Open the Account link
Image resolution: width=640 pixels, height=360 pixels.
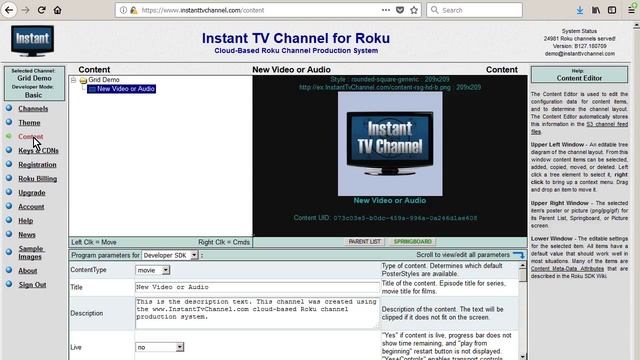[31, 207]
